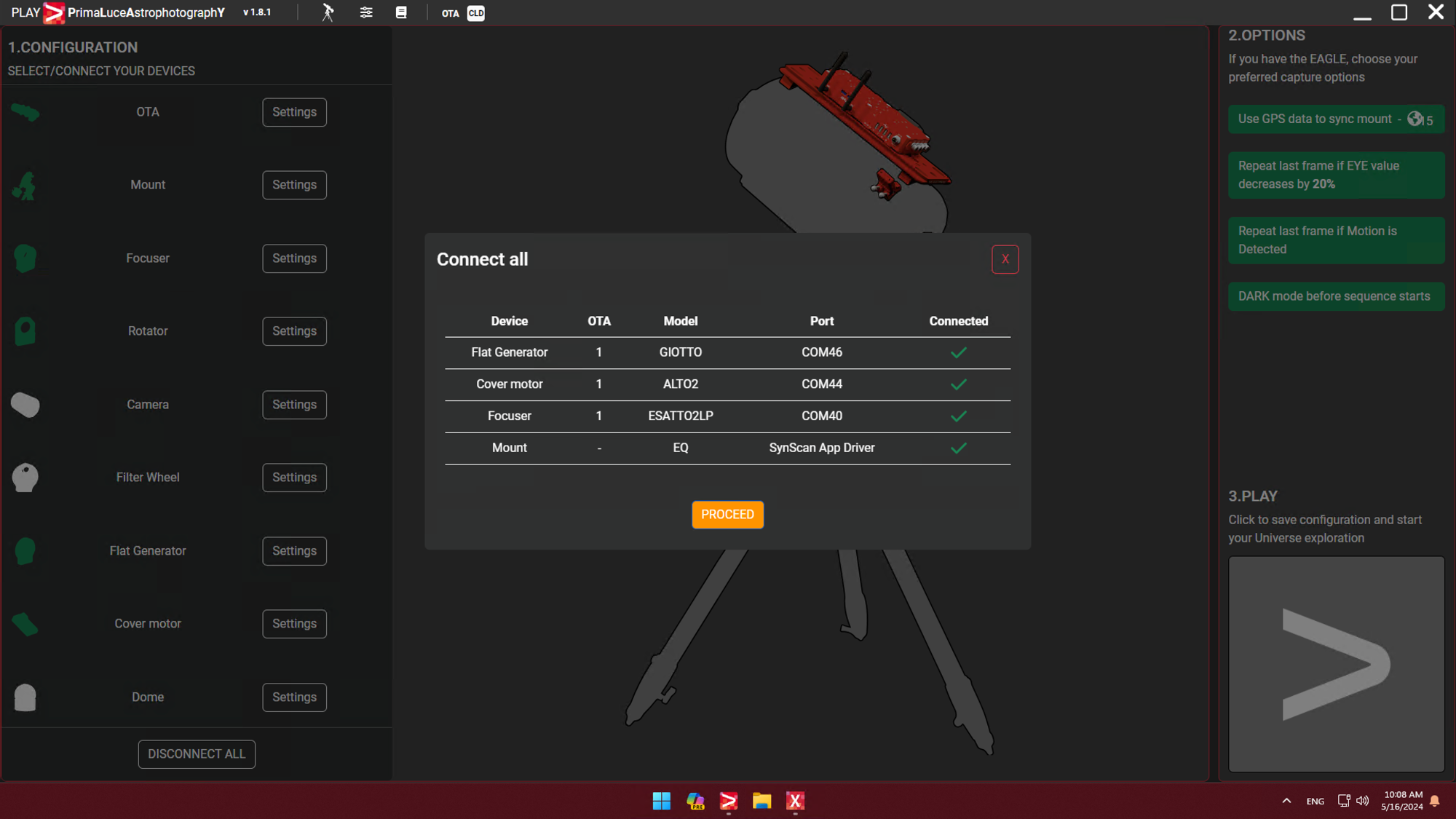
Task: Open the volume control in system tray
Action: 1363,801
